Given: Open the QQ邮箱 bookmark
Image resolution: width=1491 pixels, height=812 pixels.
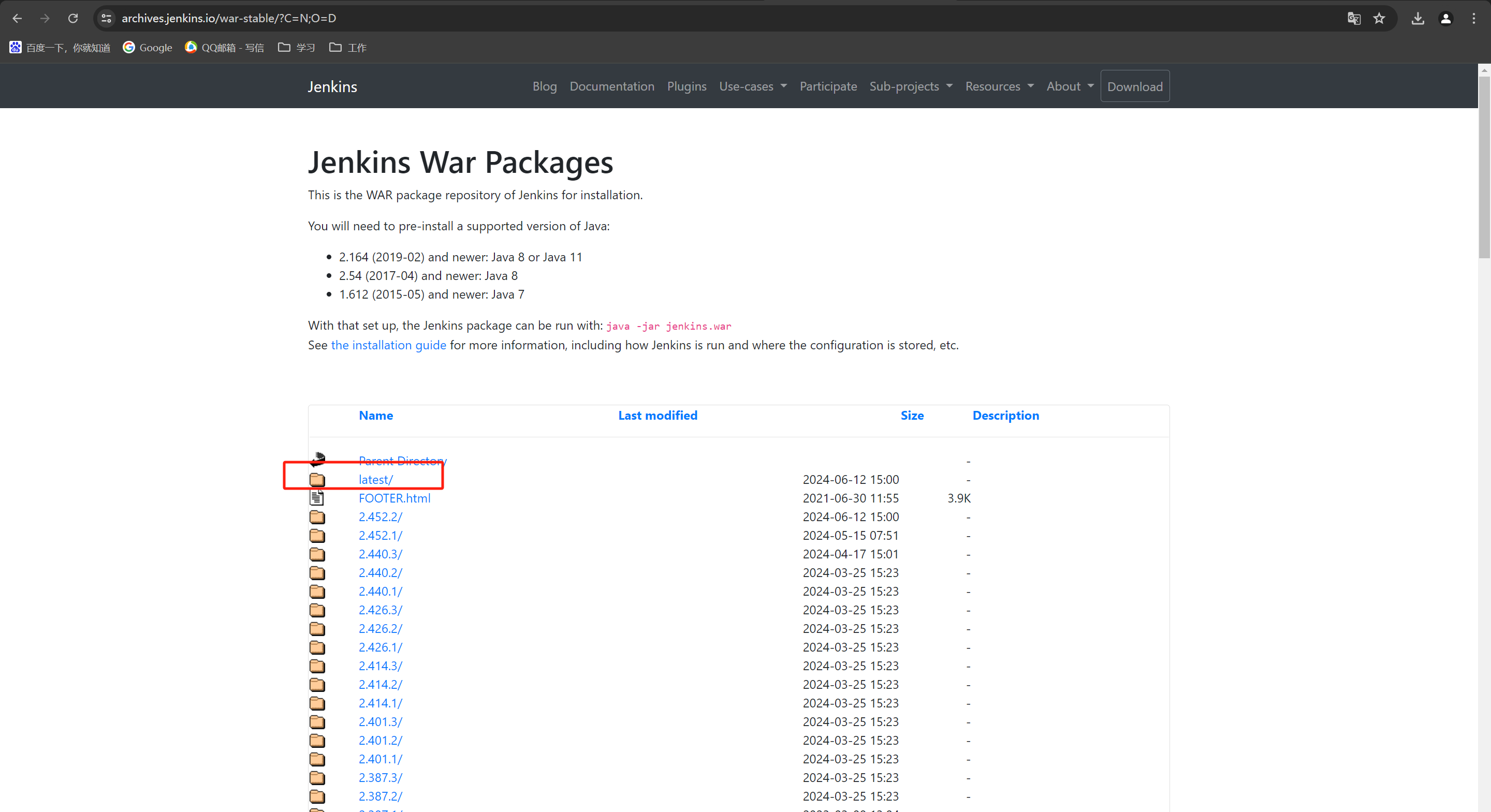Looking at the screenshot, I should tap(225, 48).
